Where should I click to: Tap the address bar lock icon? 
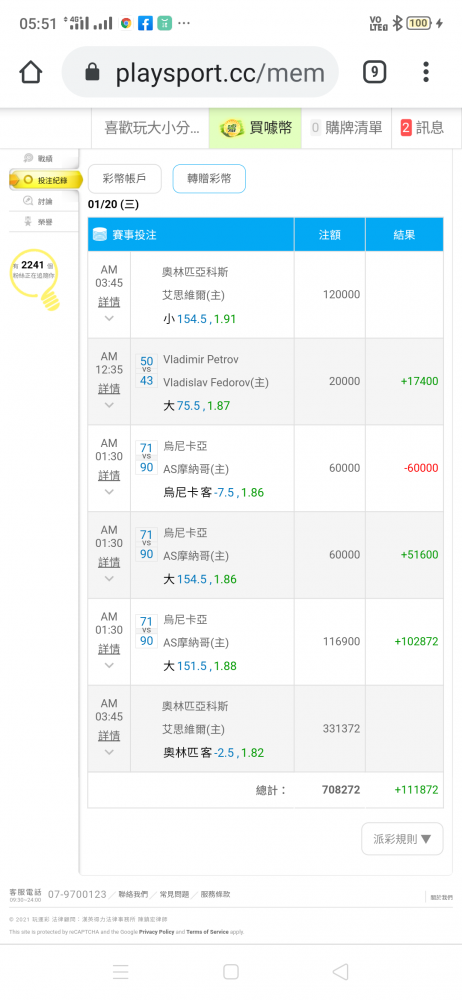tap(93, 73)
